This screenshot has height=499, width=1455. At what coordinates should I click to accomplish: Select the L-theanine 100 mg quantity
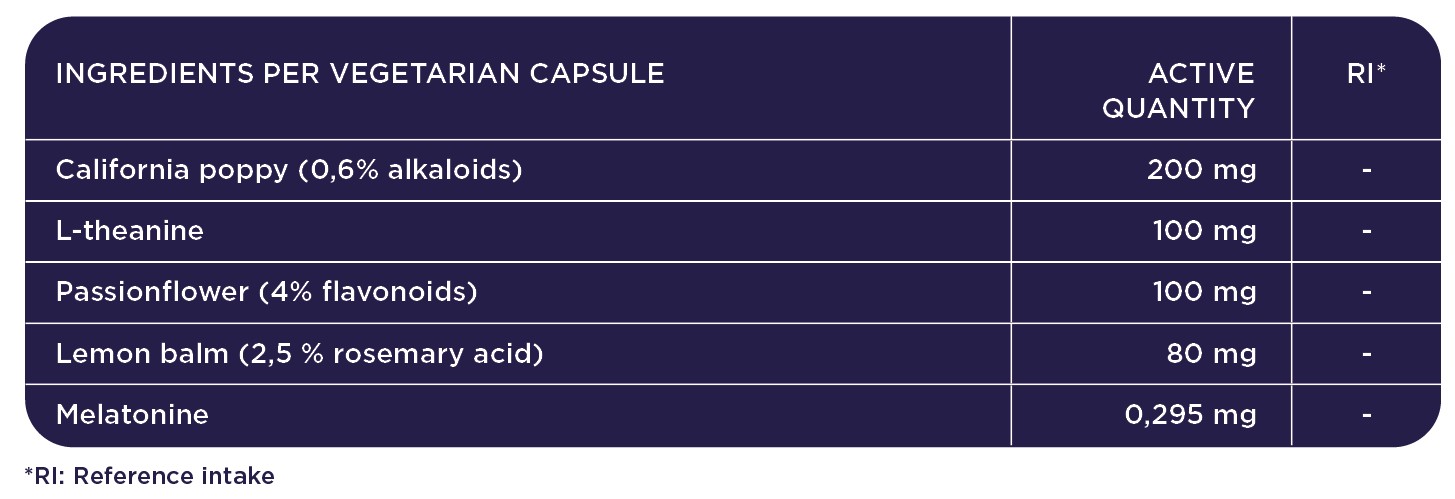coord(1204,231)
